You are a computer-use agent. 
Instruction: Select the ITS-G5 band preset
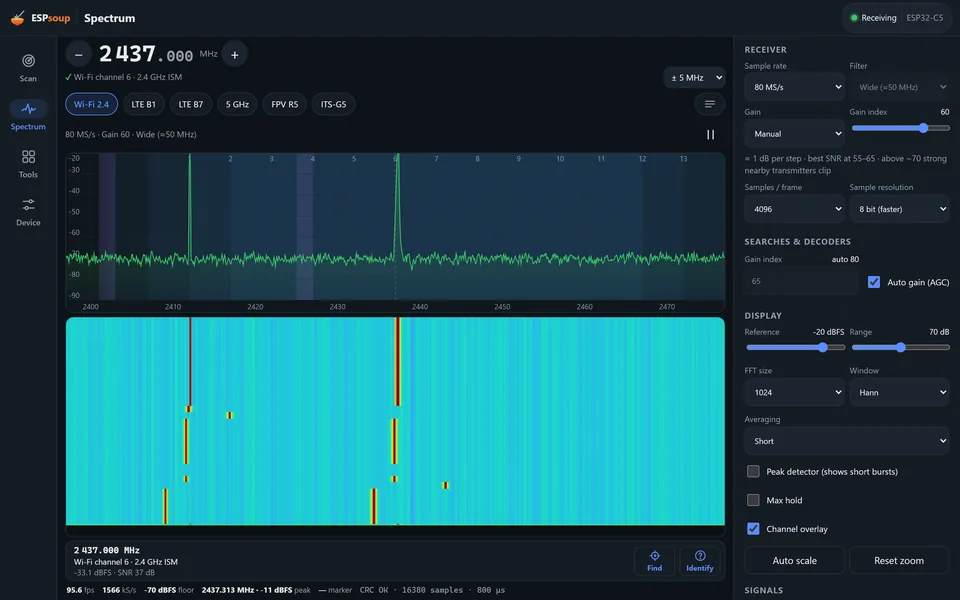click(x=334, y=104)
